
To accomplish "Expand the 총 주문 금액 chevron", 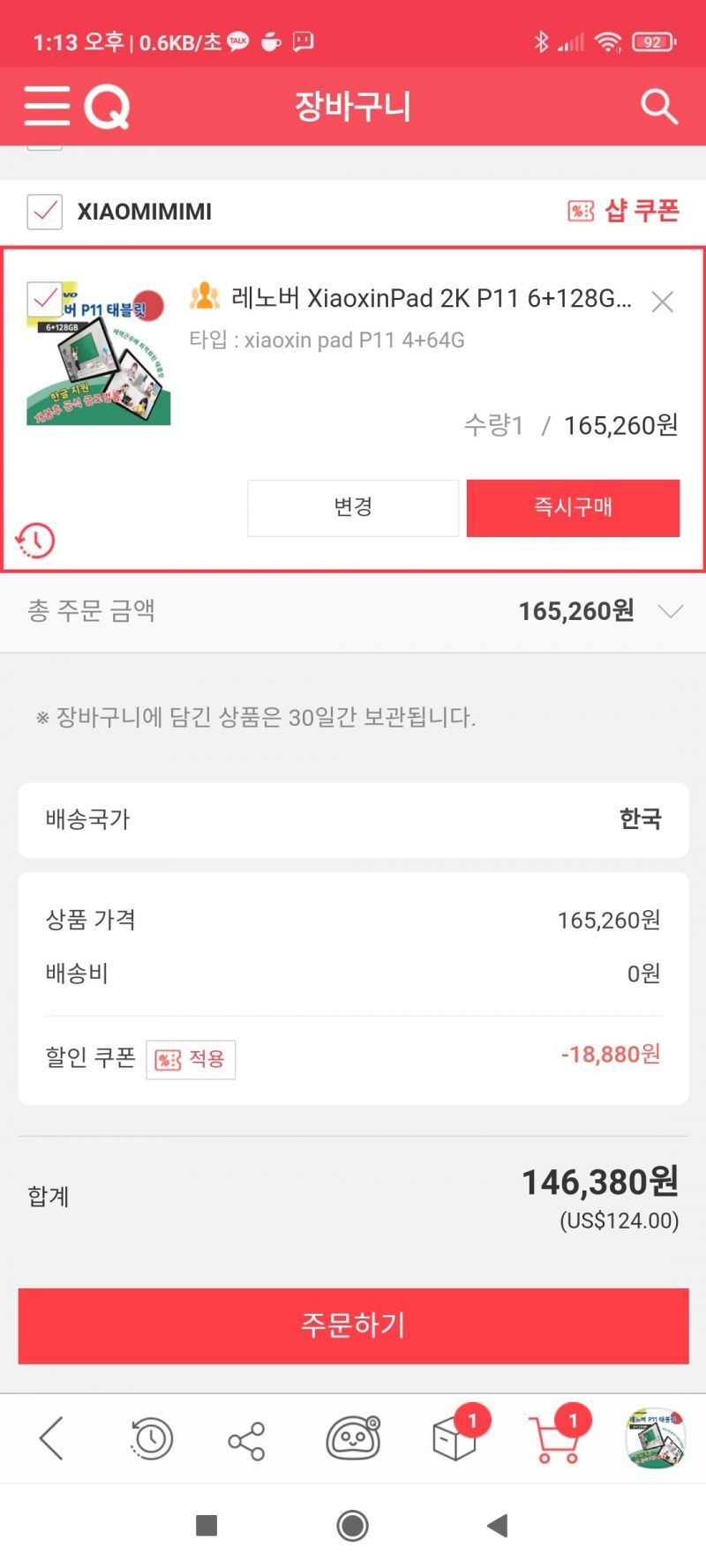I will click(x=671, y=611).
